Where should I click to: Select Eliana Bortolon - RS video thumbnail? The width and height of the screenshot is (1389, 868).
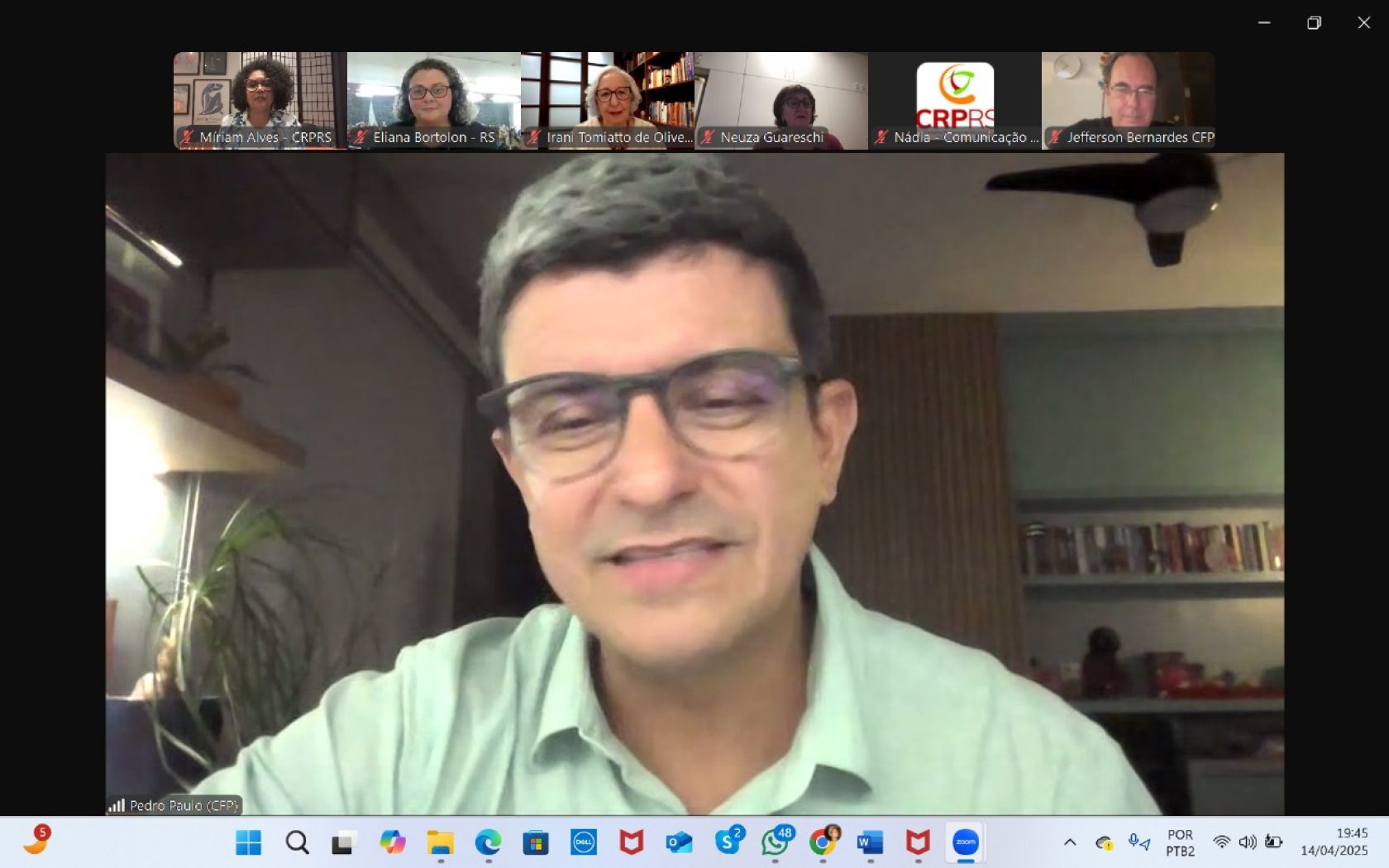coord(433,101)
